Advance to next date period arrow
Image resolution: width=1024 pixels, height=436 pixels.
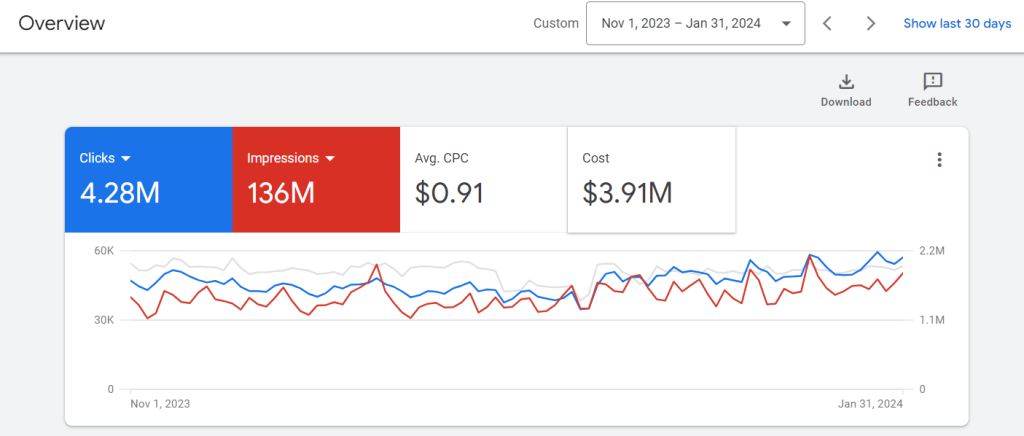[870, 24]
